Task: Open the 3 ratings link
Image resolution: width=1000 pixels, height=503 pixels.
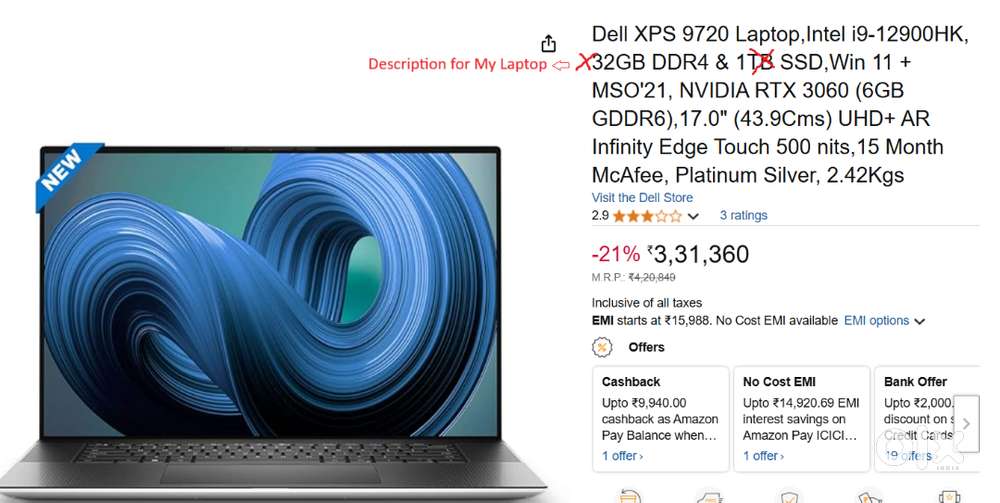Action: [743, 215]
